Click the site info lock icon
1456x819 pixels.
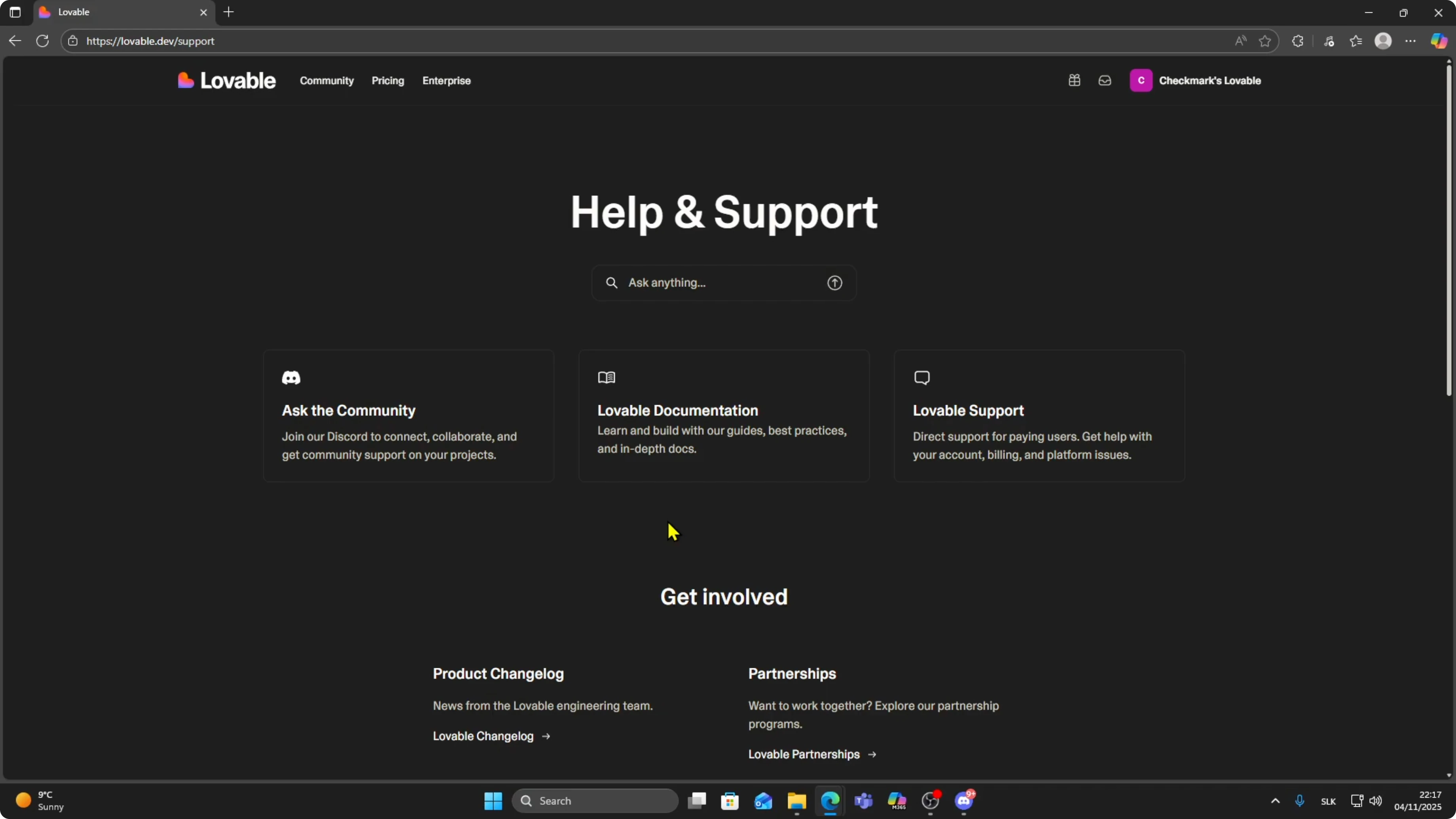click(x=73, y=41)
